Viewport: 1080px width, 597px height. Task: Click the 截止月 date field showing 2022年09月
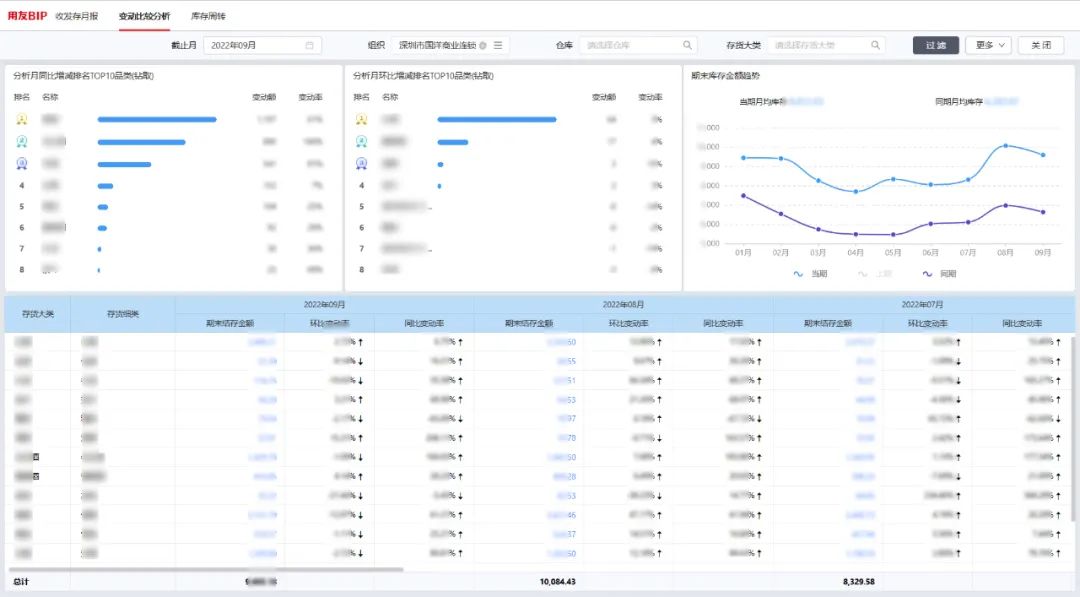(x=262, y=45)
